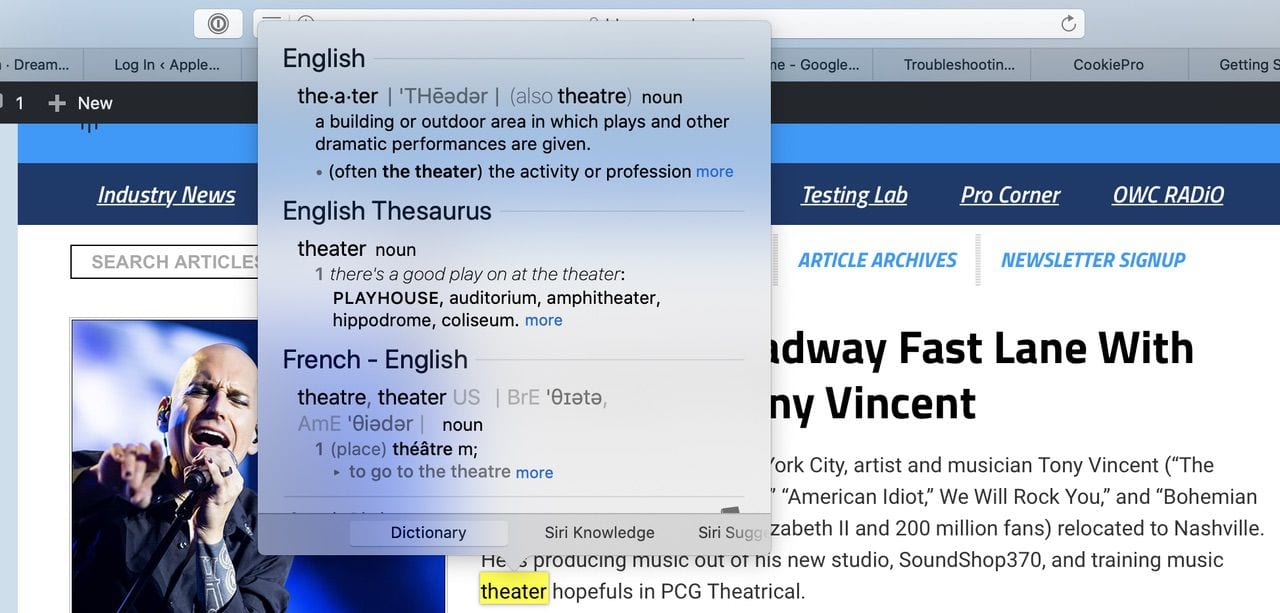Click the plus icon next to New

[57, 103]
